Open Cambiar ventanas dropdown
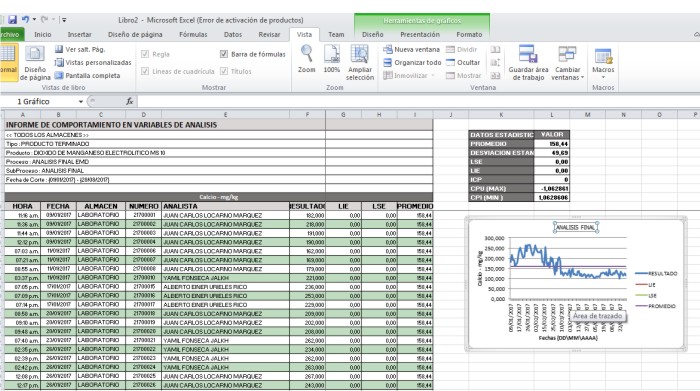The width and height of the screenshot is (700, 391). click(567, 62)
